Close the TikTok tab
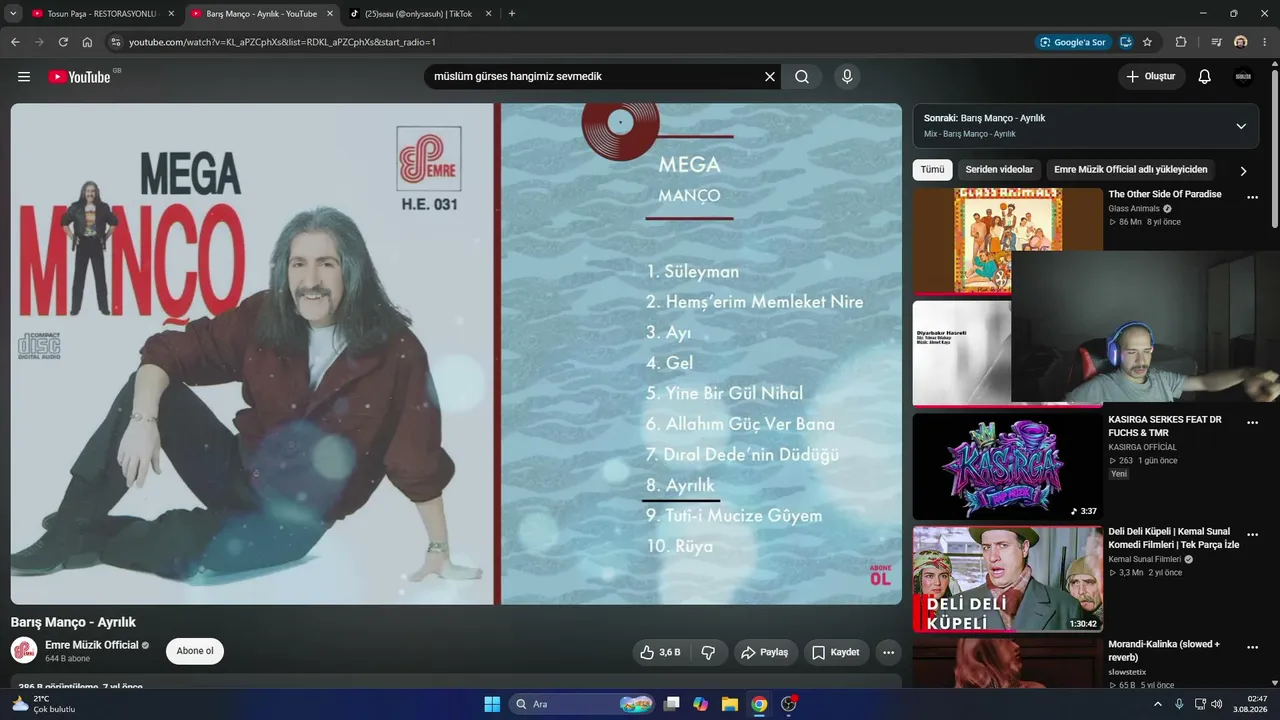 click(x=488, y=14)
